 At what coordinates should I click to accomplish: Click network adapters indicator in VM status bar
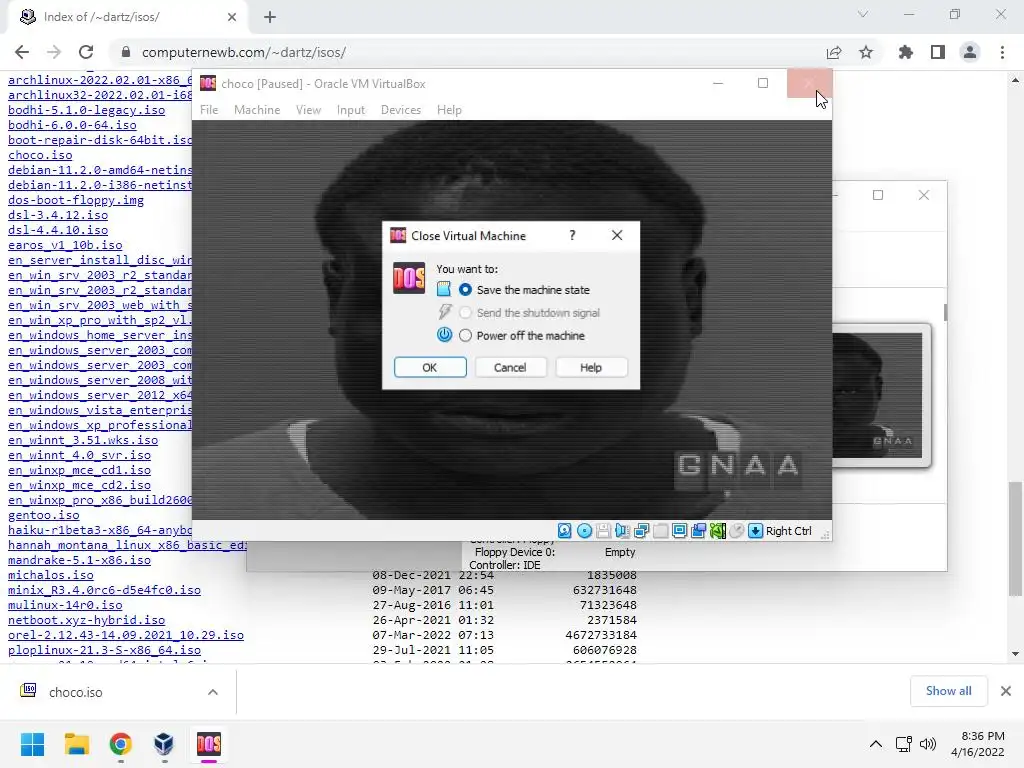[641, 531]
